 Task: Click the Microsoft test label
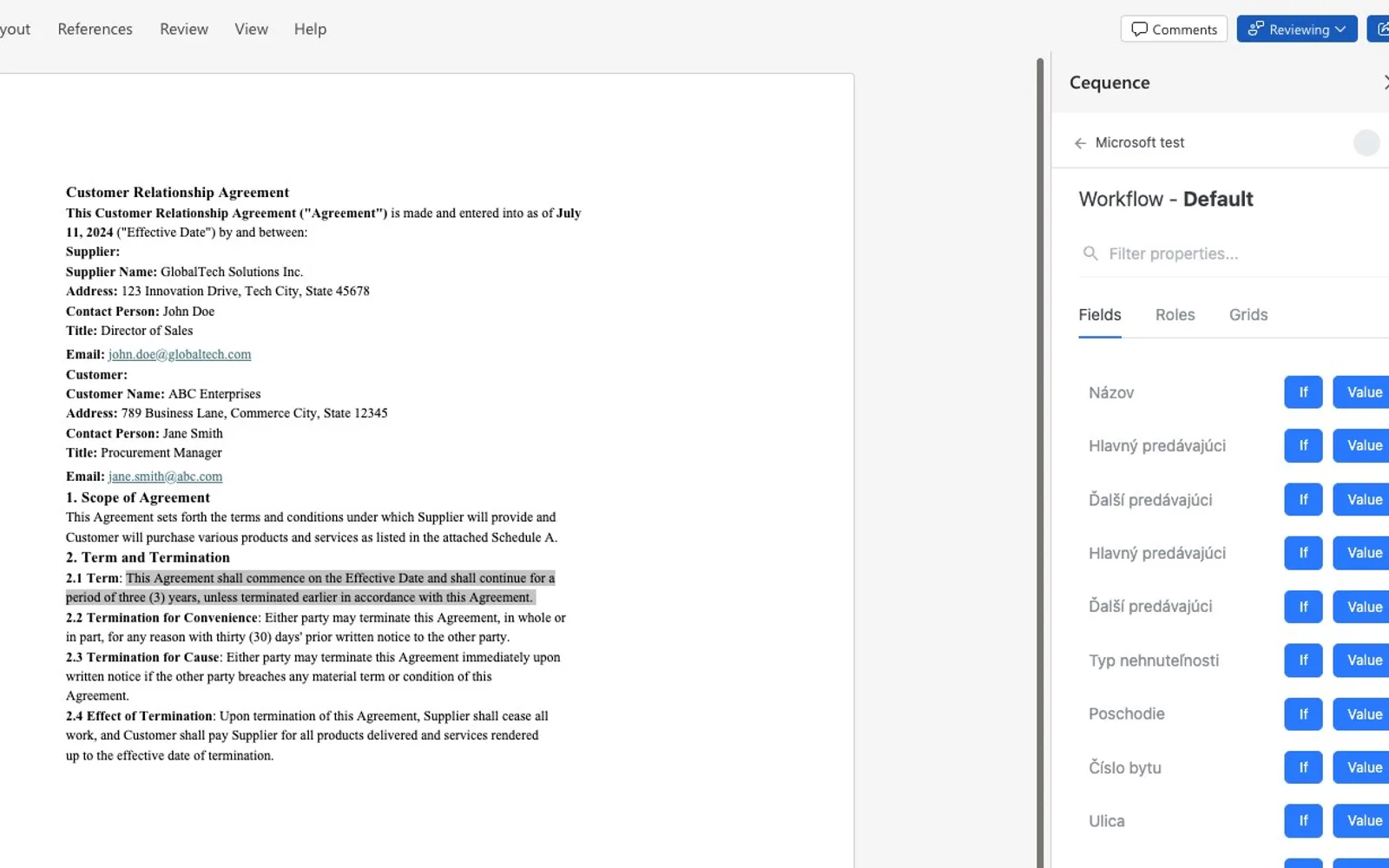1140,142
